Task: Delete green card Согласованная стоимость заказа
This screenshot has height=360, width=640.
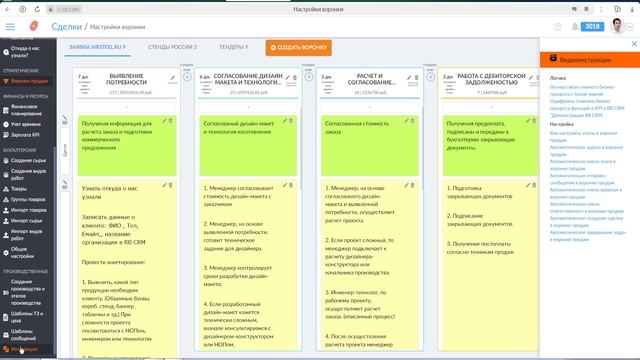Action: click(413, 120)
